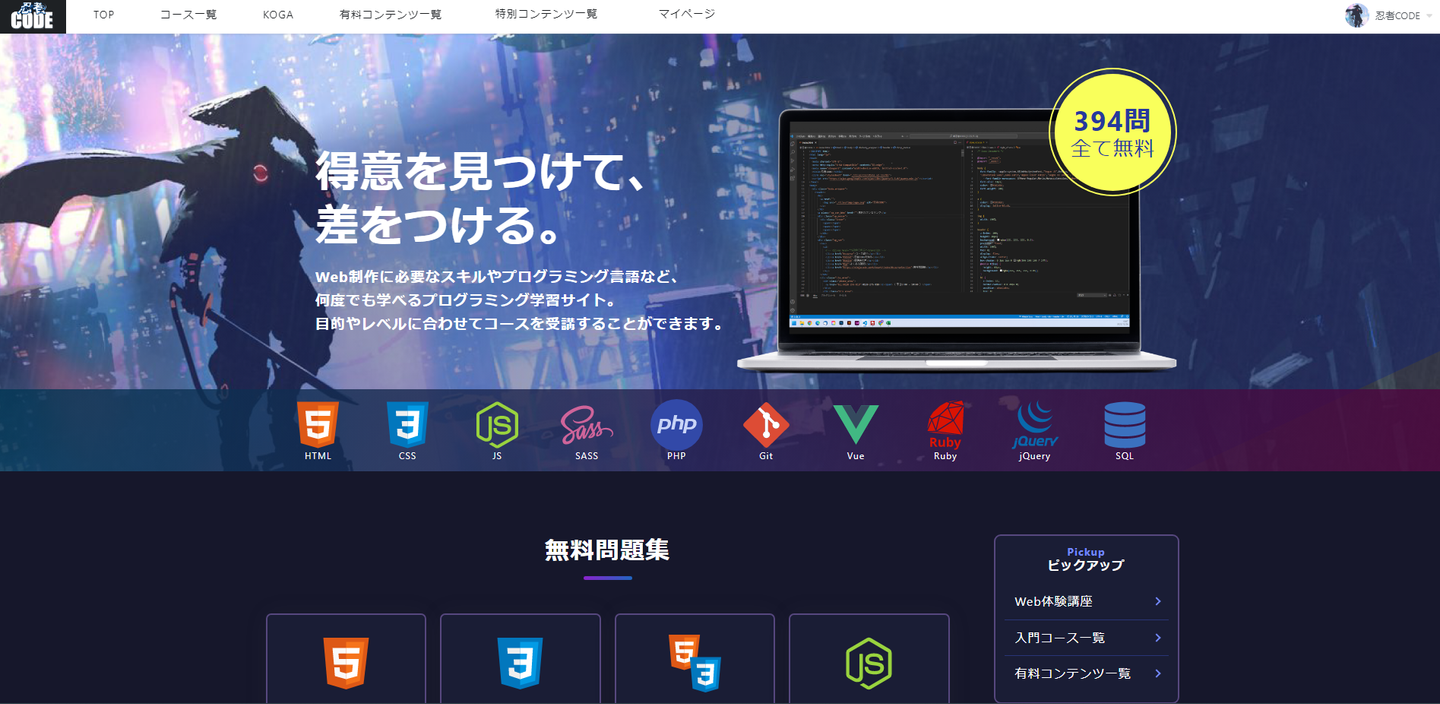The image size is (1440, 704).
Task: Open the HTML and CSS combined card
Action: coord(695,659)
